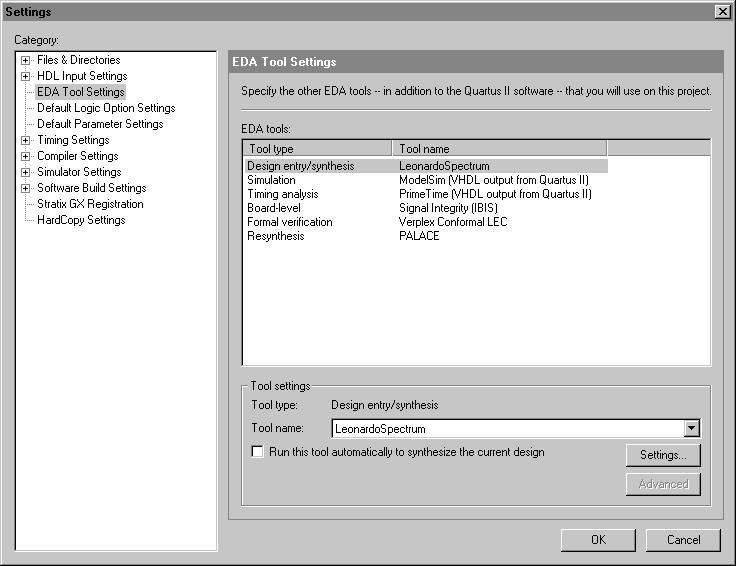Viewport: 736px width, 566px height.
Task: Open the Tool name dropdown arrow
Action: [690, 429]
